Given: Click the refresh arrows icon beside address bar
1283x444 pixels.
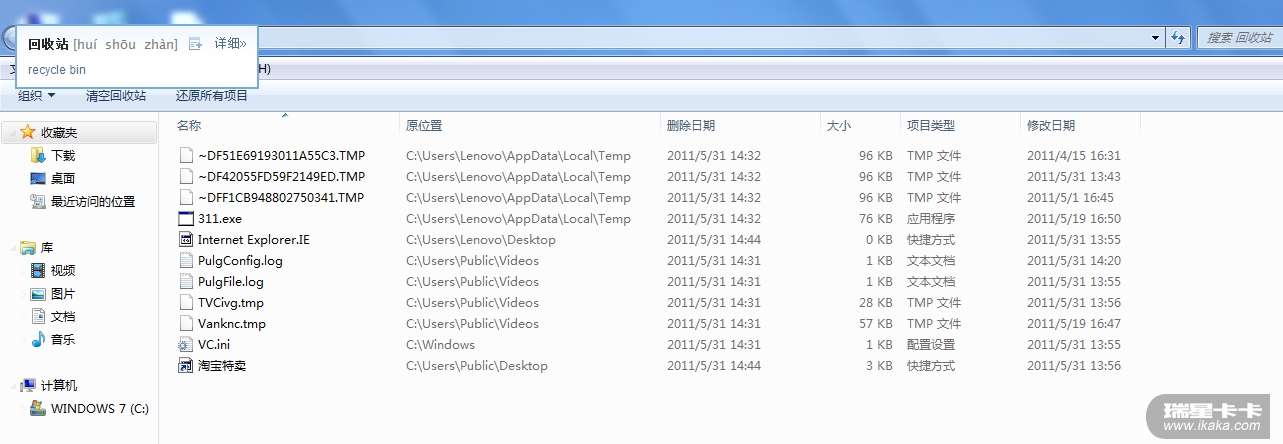Looking at the screenshot, I should 1178,37.
